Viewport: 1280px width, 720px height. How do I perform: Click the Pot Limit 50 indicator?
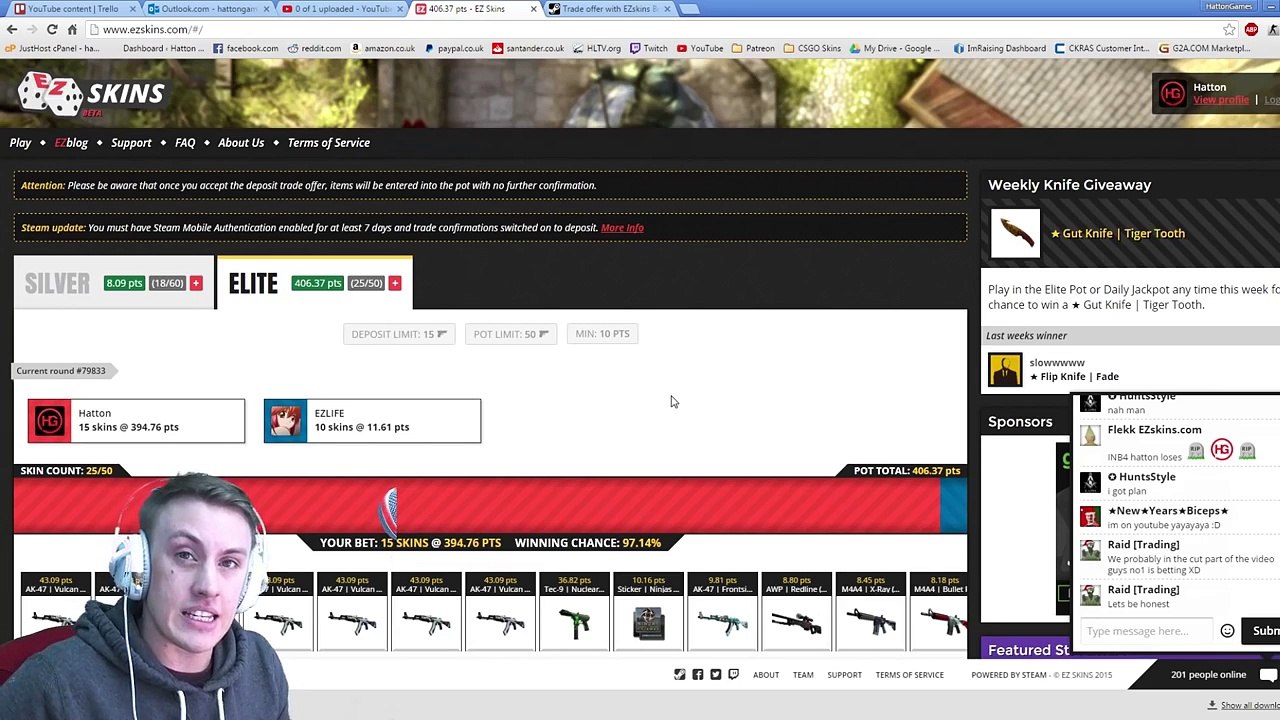pos(511,334)
